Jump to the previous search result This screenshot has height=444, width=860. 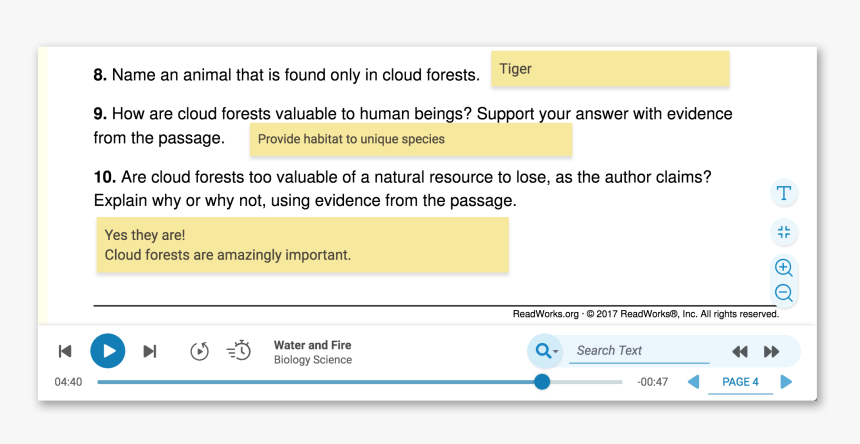coord(740,351)
